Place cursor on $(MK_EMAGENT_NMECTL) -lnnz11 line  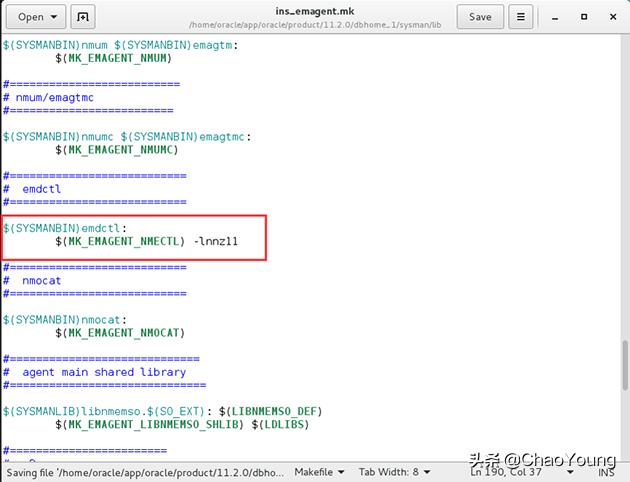point(147,241)
